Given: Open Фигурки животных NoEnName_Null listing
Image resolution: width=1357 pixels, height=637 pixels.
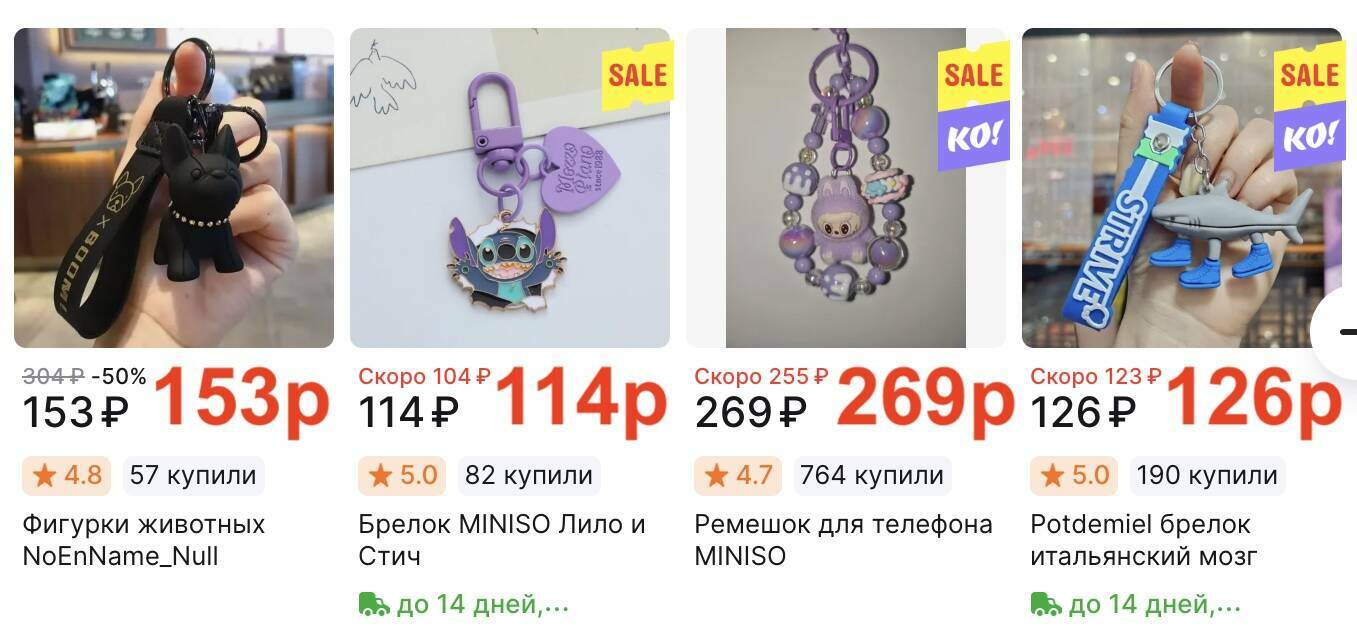Looking at the screenshot, I should coord(143,540).
